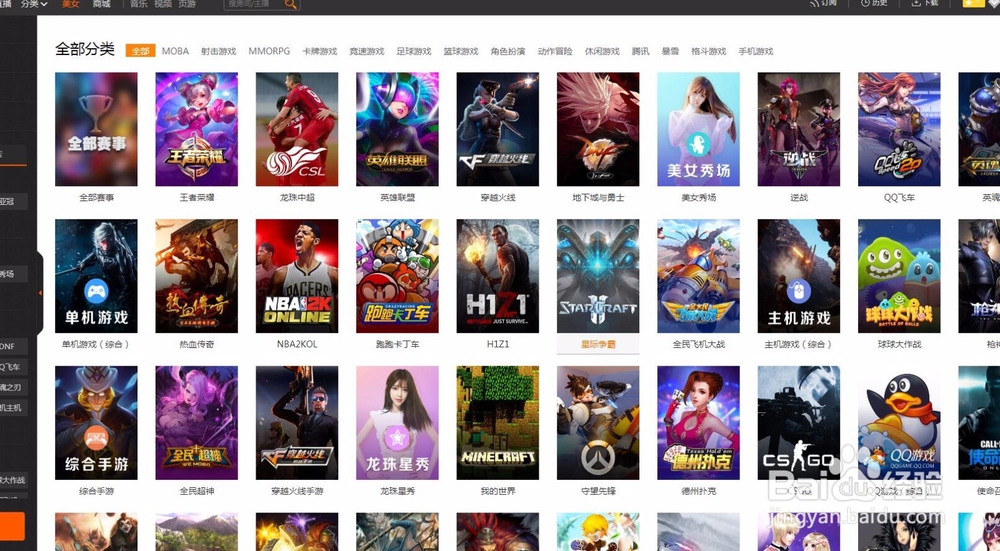Open QQ游戏 penguin card

(899, 423)
